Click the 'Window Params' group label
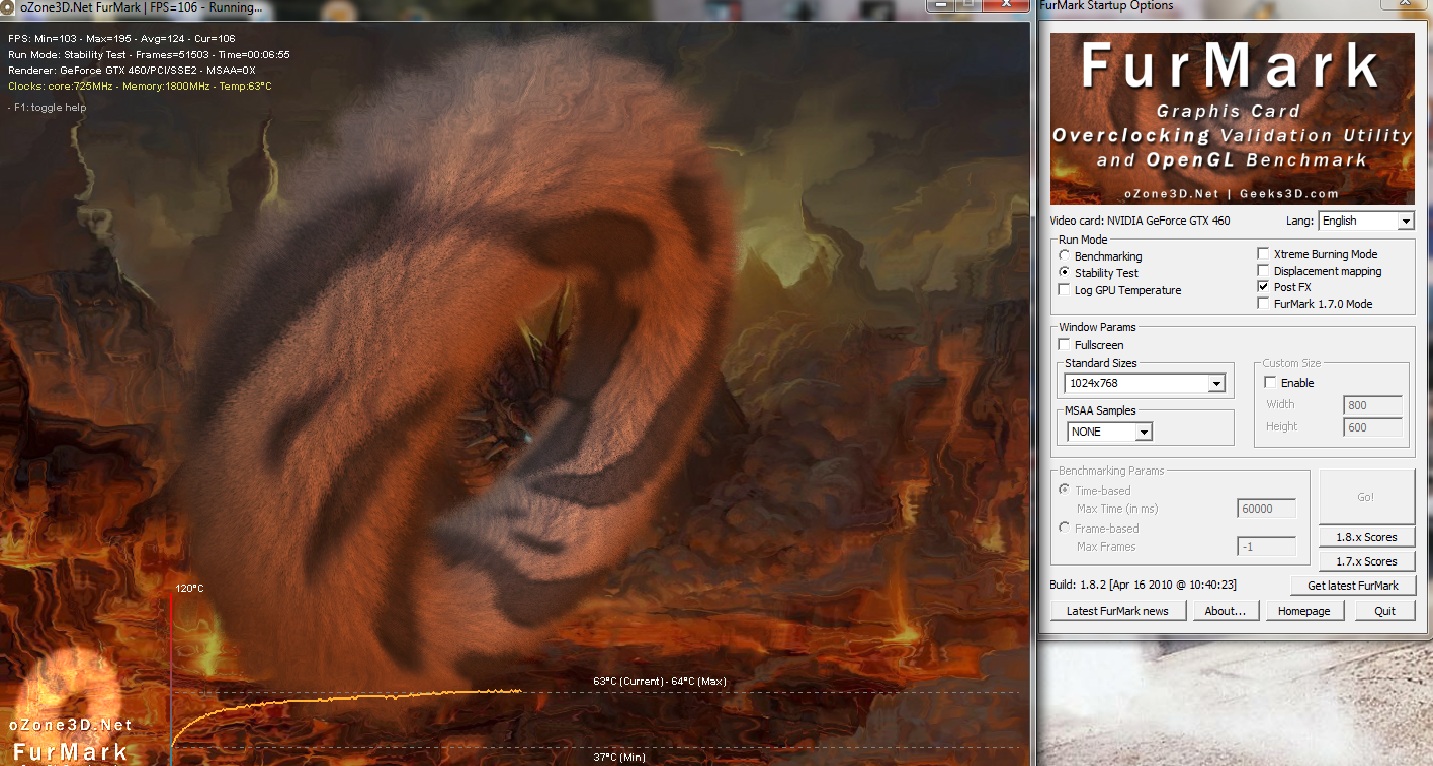This screenshot has width=1433, height=766. pyautogui.click(x=1097, y=327)
